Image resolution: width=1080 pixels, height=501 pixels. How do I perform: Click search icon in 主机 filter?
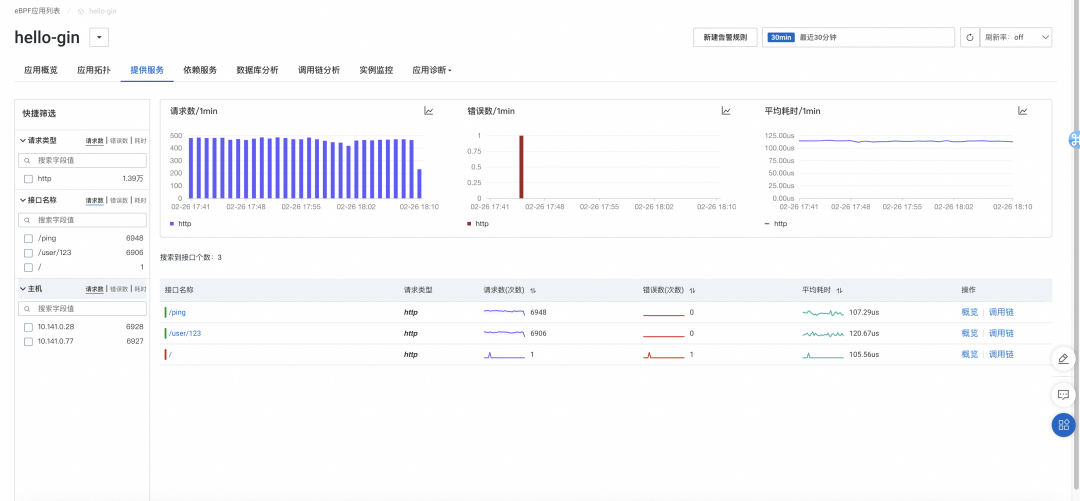point(28,308)
